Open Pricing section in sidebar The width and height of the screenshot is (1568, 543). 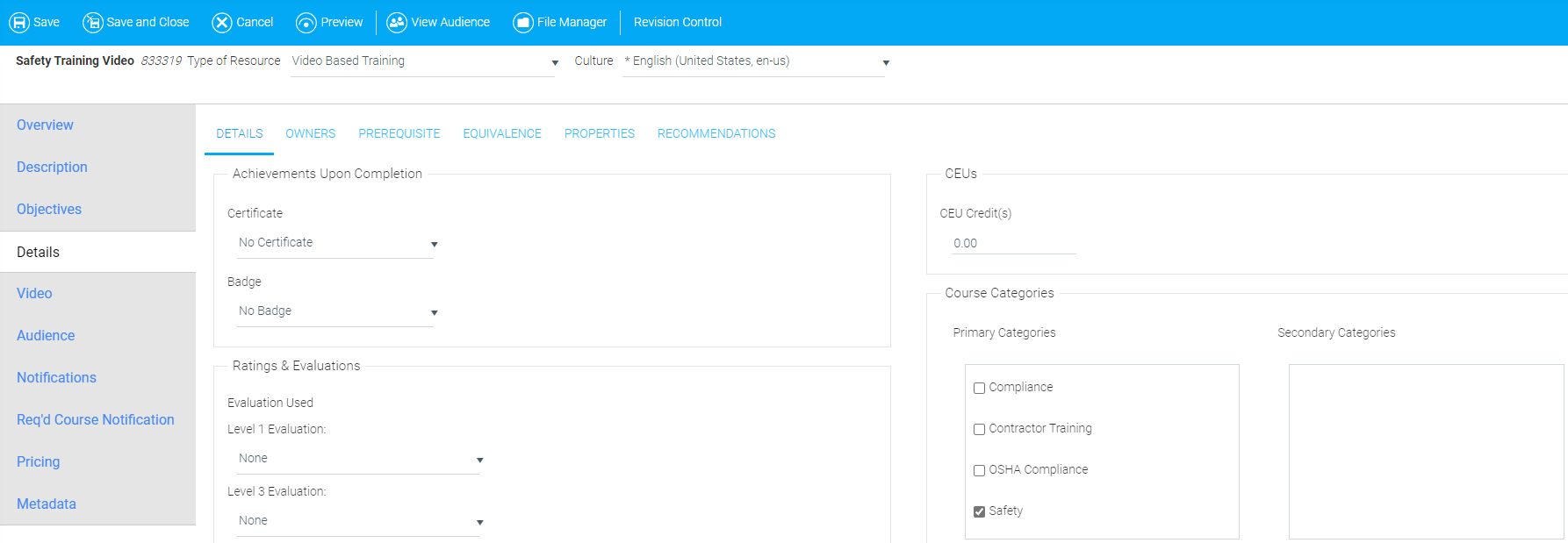tap(39, 461)
